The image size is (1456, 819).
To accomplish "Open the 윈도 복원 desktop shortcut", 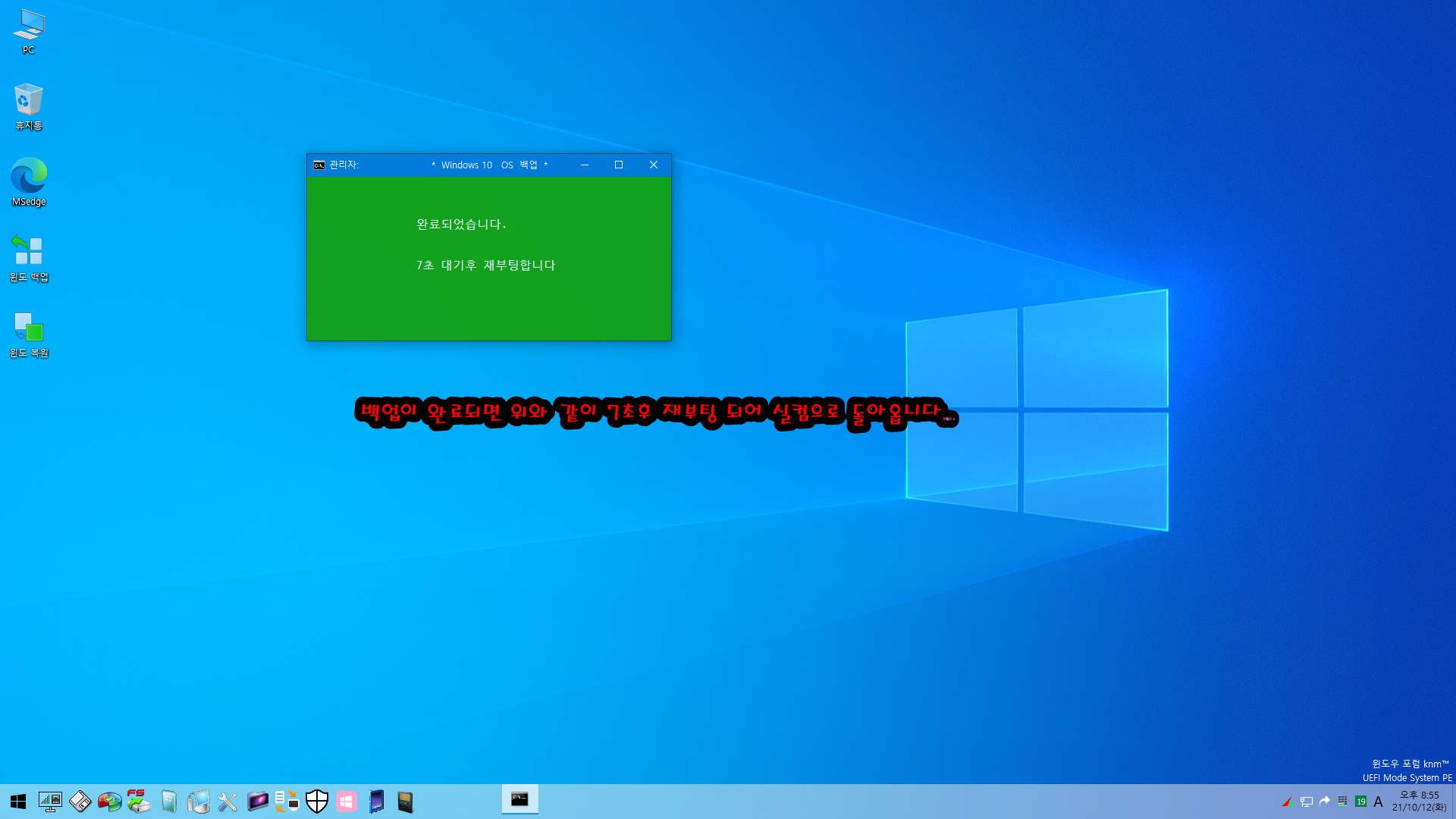I will coord(29,334).
